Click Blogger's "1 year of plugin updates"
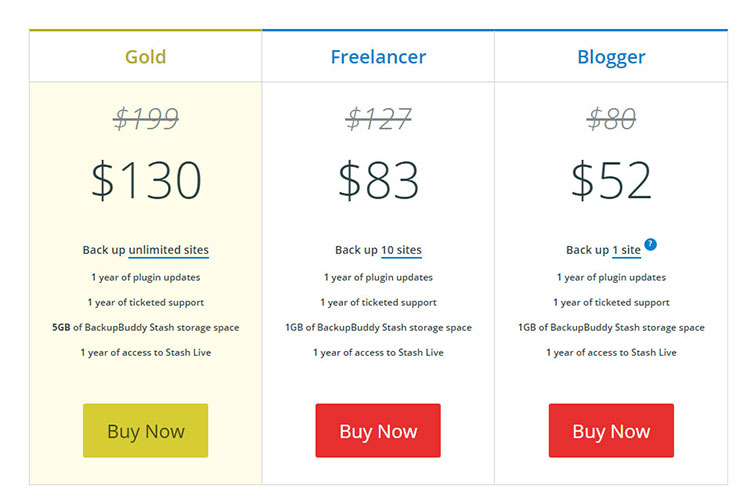The height and width of the screenshot is (496, 750). 611,277
